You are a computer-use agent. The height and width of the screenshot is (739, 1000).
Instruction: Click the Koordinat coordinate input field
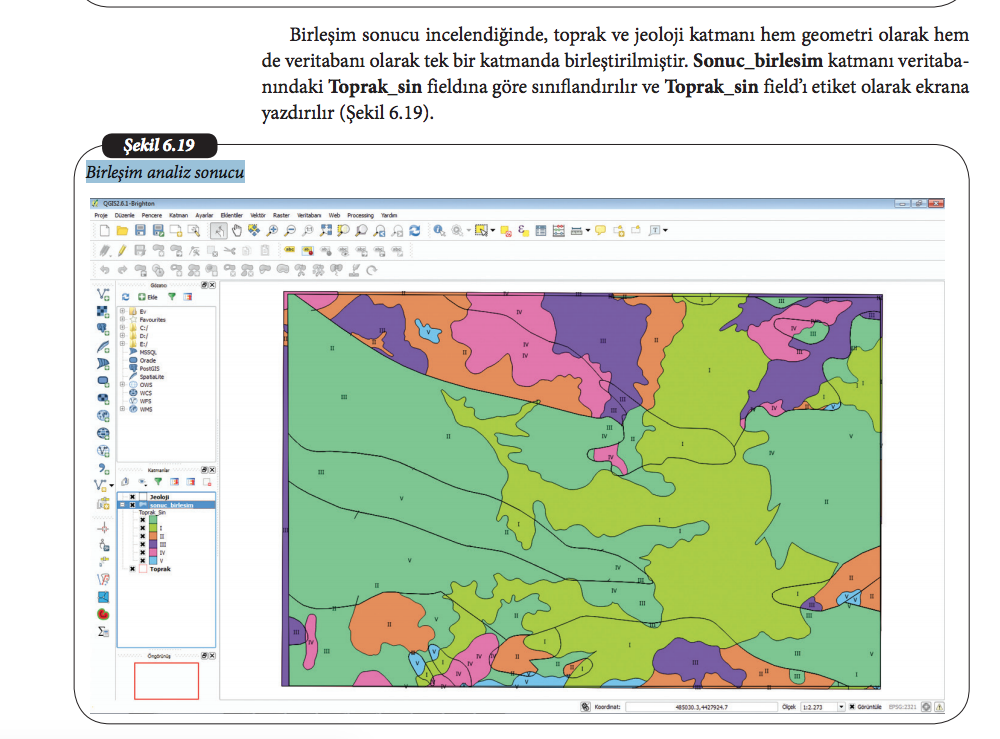[700, 706]
